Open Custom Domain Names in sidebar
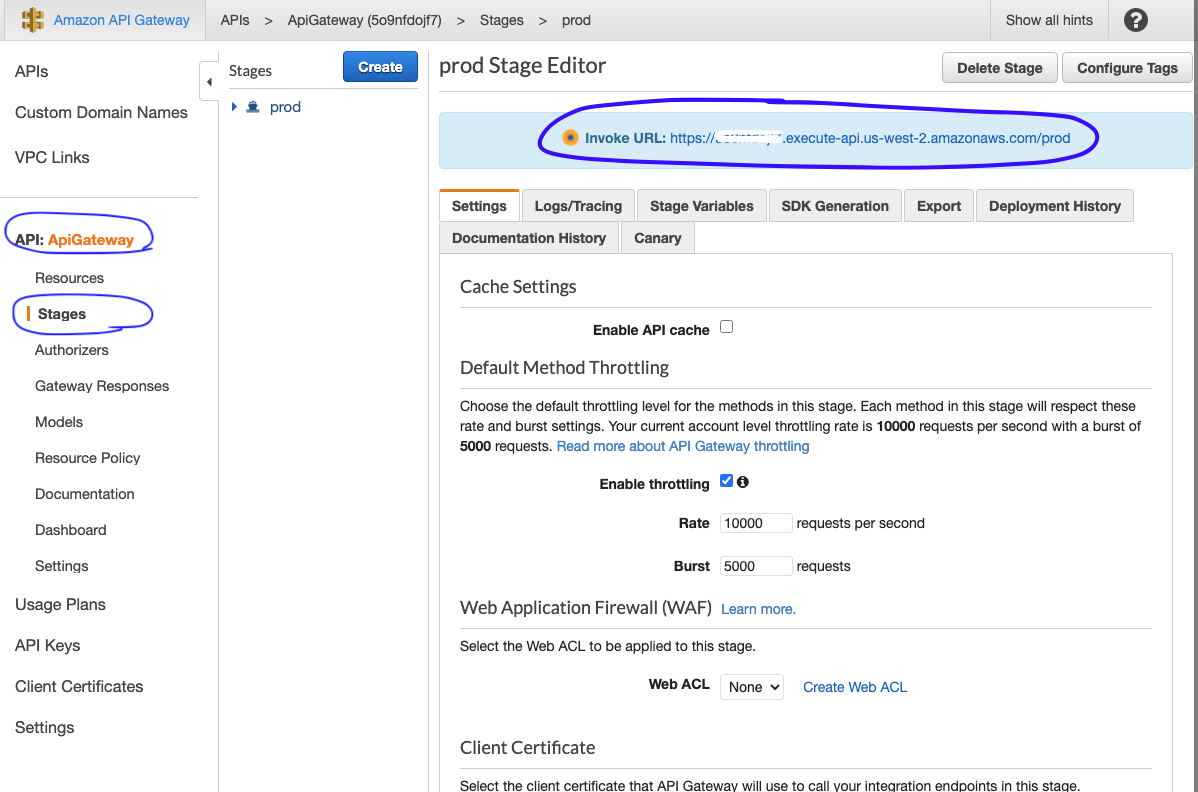 (101, 113)
